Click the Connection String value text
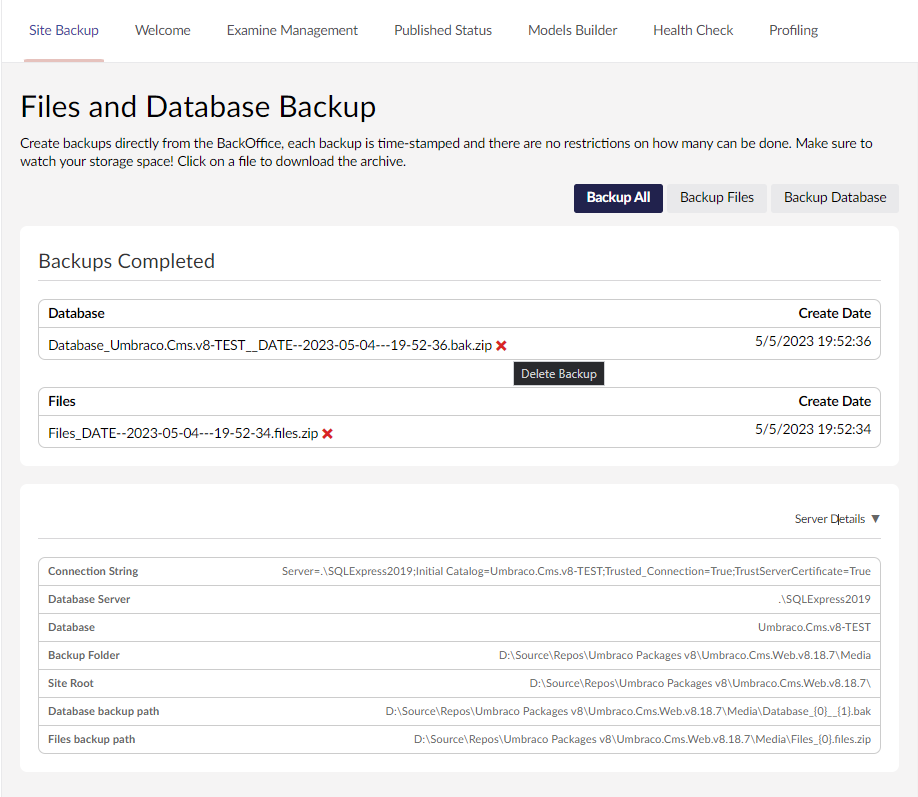Screen dimensions: 918x797 coord(576,572)
